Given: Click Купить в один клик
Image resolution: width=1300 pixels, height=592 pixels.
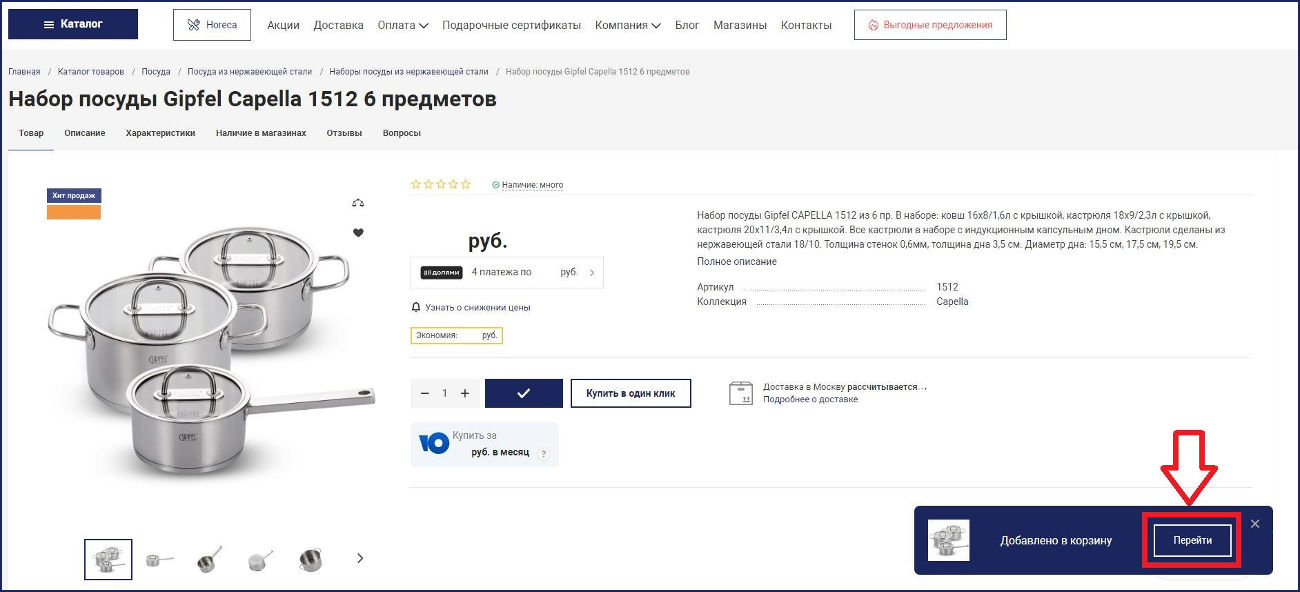Looking at the screenshot, I should pos(630,393).
